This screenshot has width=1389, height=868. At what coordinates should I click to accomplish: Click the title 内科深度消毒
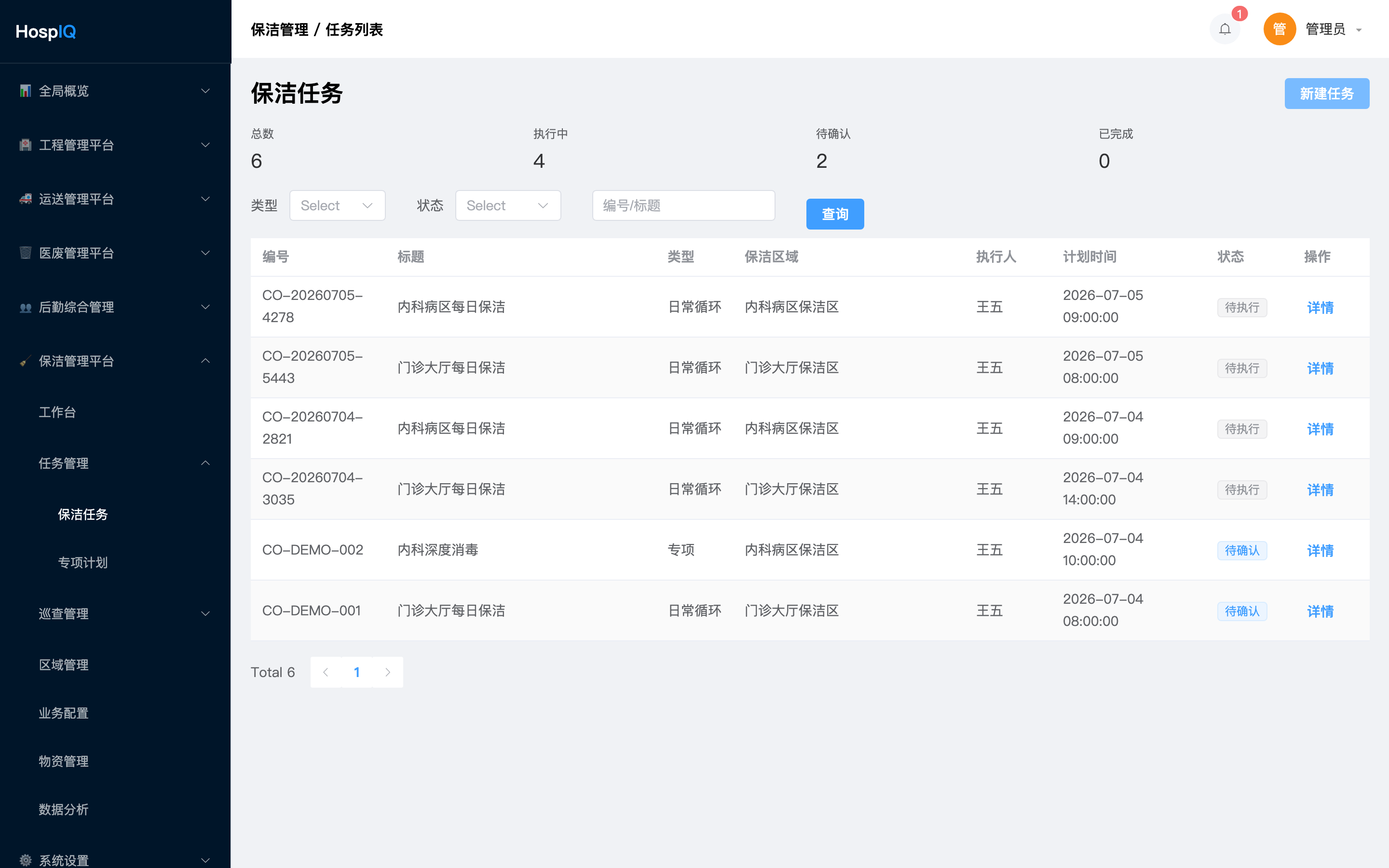(438, 550)
